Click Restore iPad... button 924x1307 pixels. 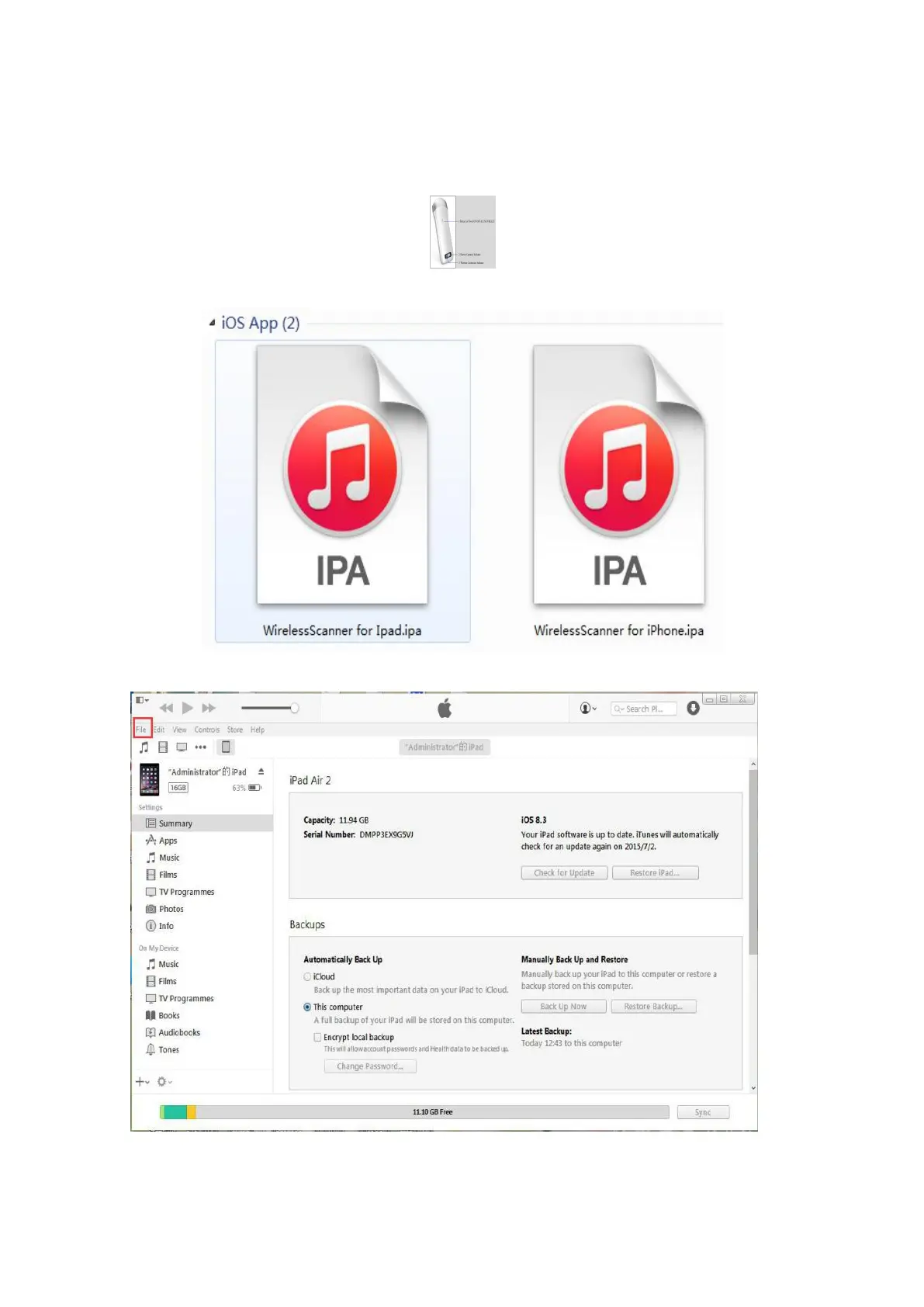pyautogui.click(x=655, y=873)
